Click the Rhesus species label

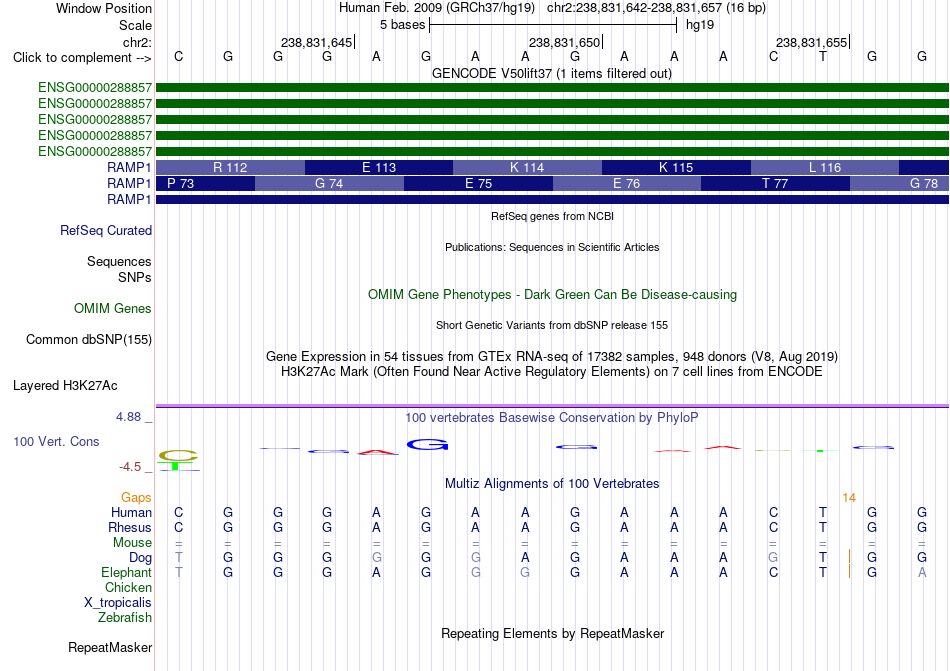[x=130, y=527]
